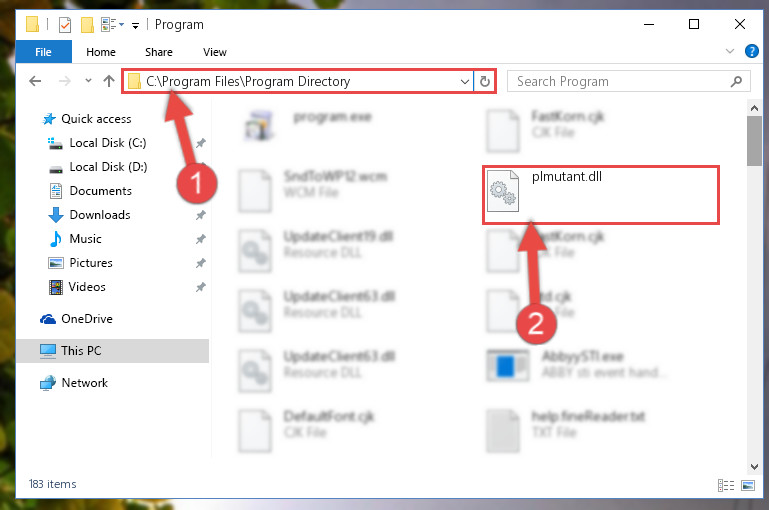Screen dimensions: 769x510
Task: Click the search magnifier icon
Action: (x=736, y=81)
